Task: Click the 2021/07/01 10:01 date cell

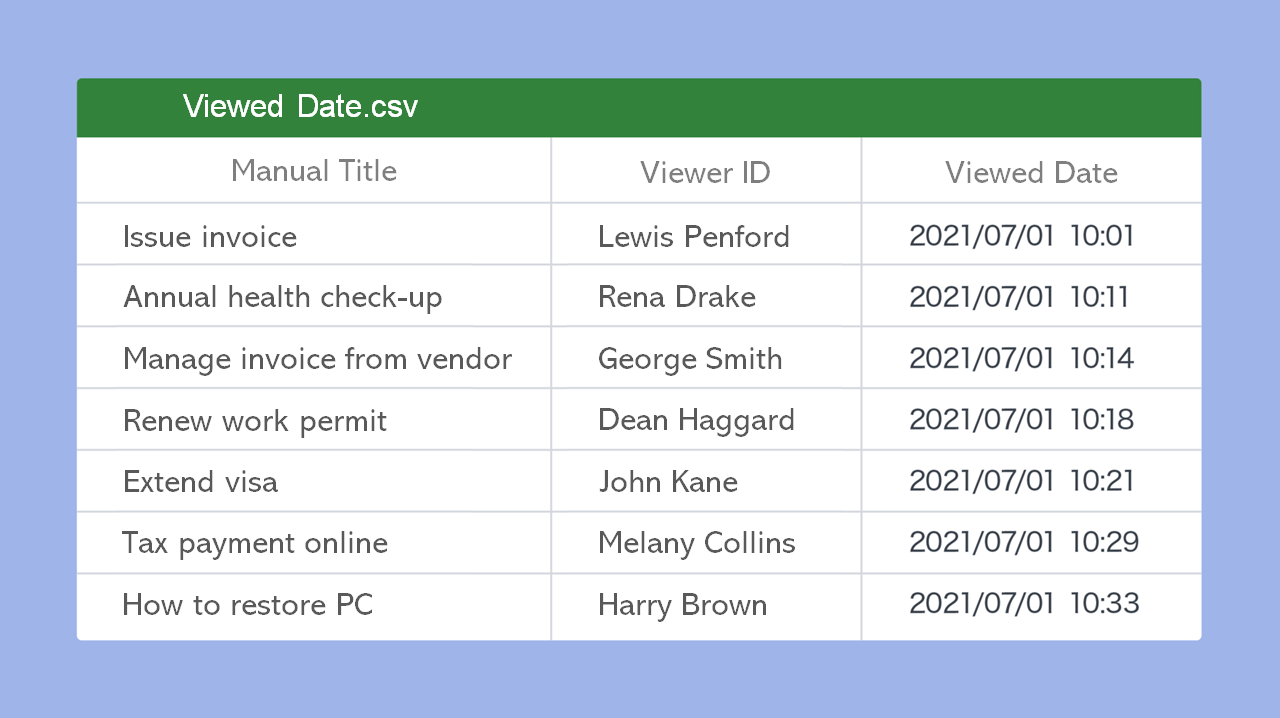Action: click(1021, 236)
